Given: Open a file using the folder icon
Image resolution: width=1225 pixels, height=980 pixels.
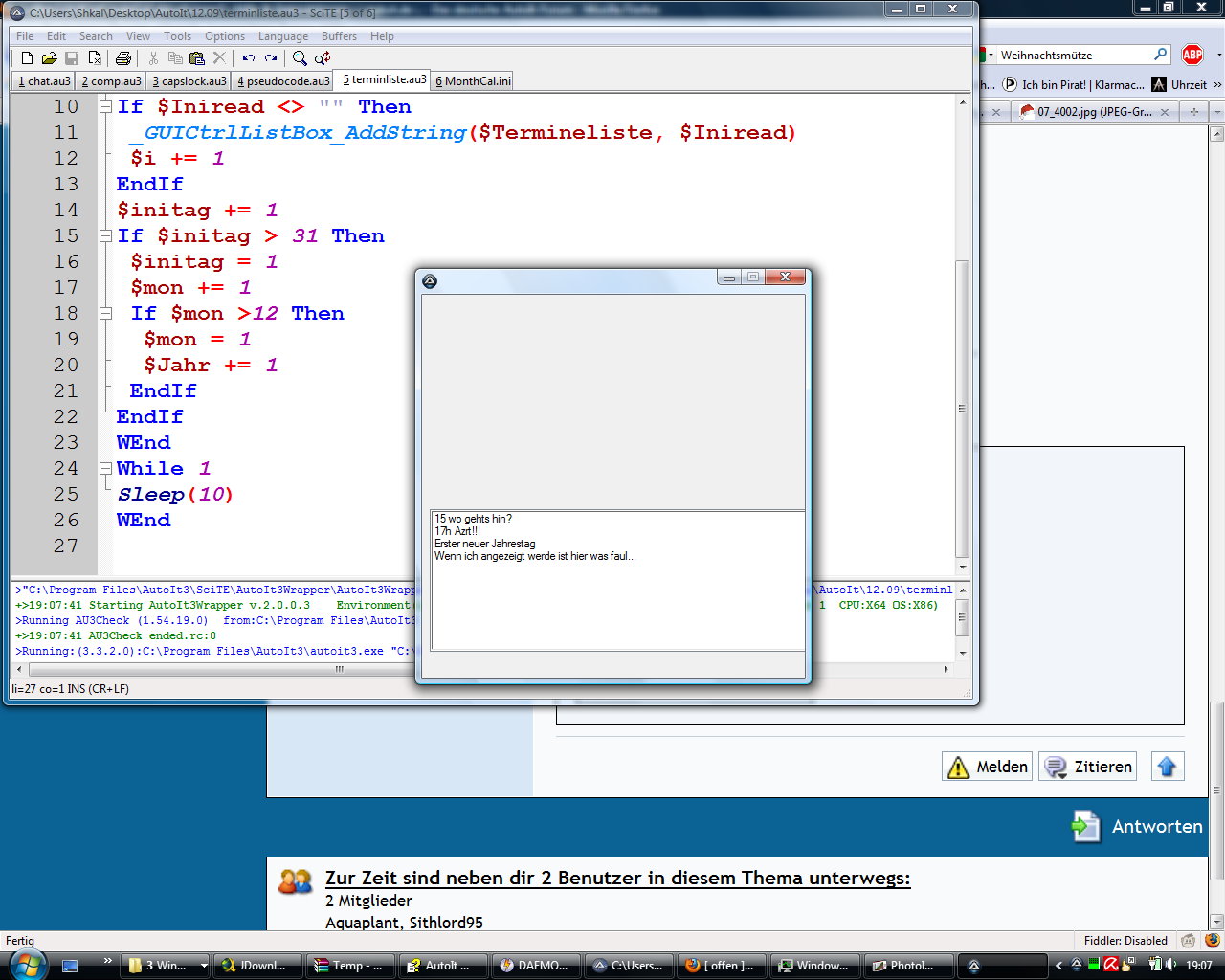Looking at the screenshot, I should click(49, 58).
